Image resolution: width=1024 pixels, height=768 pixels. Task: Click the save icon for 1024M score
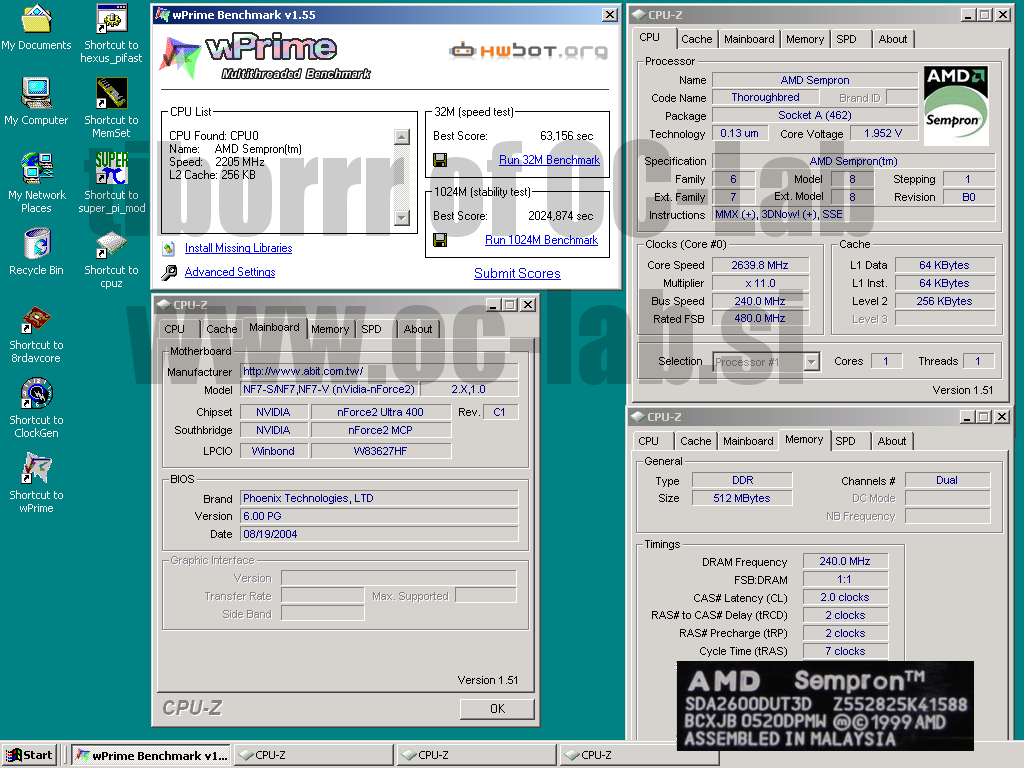440,240
